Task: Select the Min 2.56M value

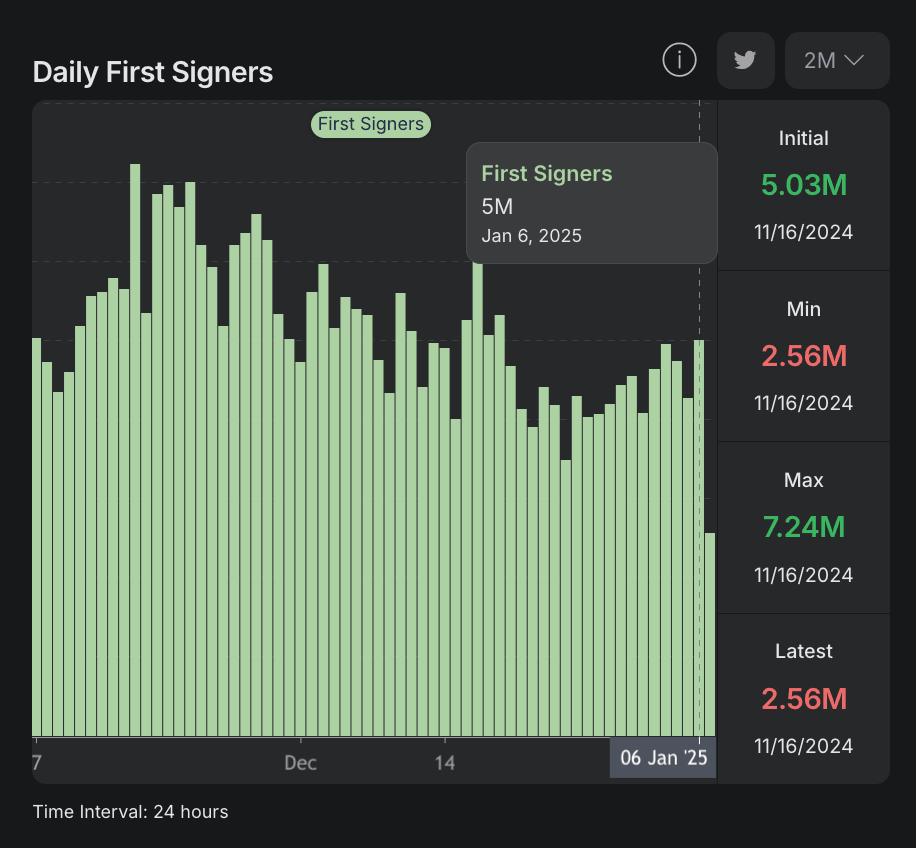Action: click(803, 356)
